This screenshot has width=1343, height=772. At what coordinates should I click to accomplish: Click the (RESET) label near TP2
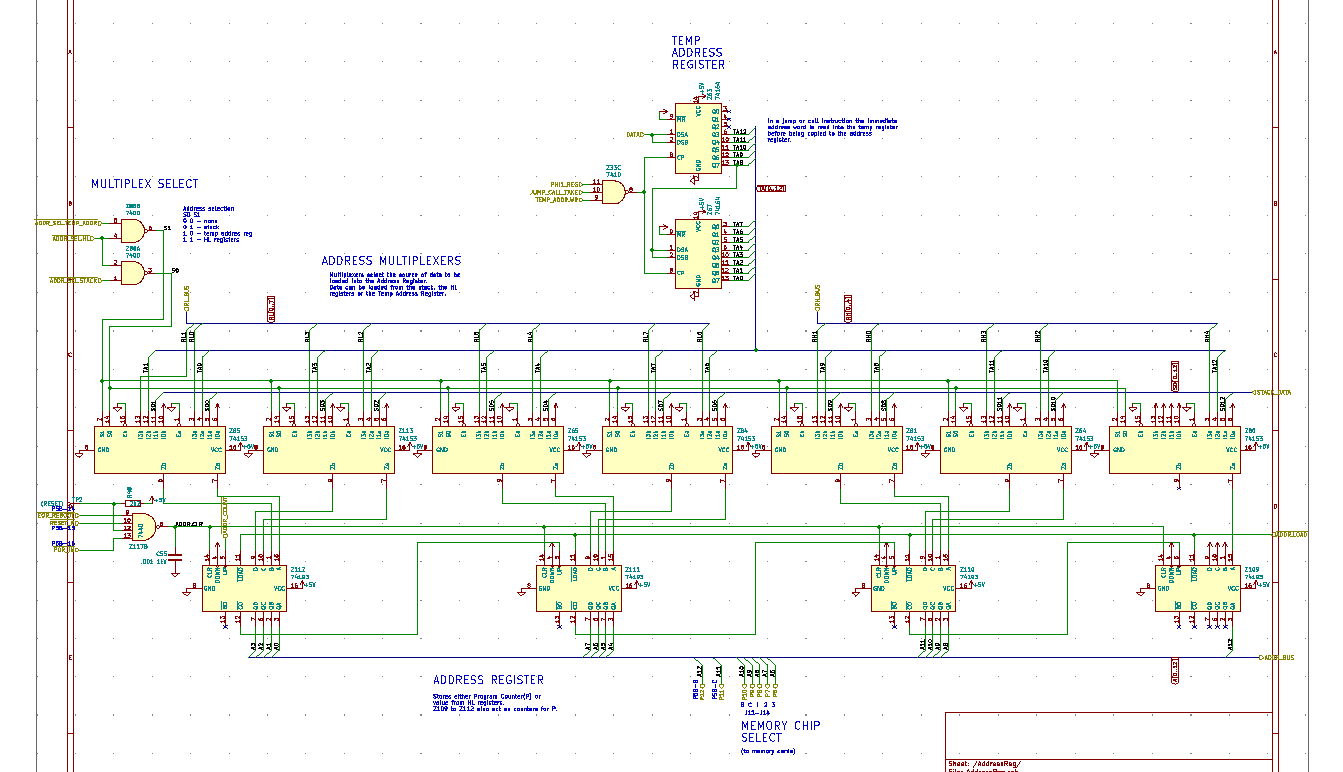pos(52,503)
